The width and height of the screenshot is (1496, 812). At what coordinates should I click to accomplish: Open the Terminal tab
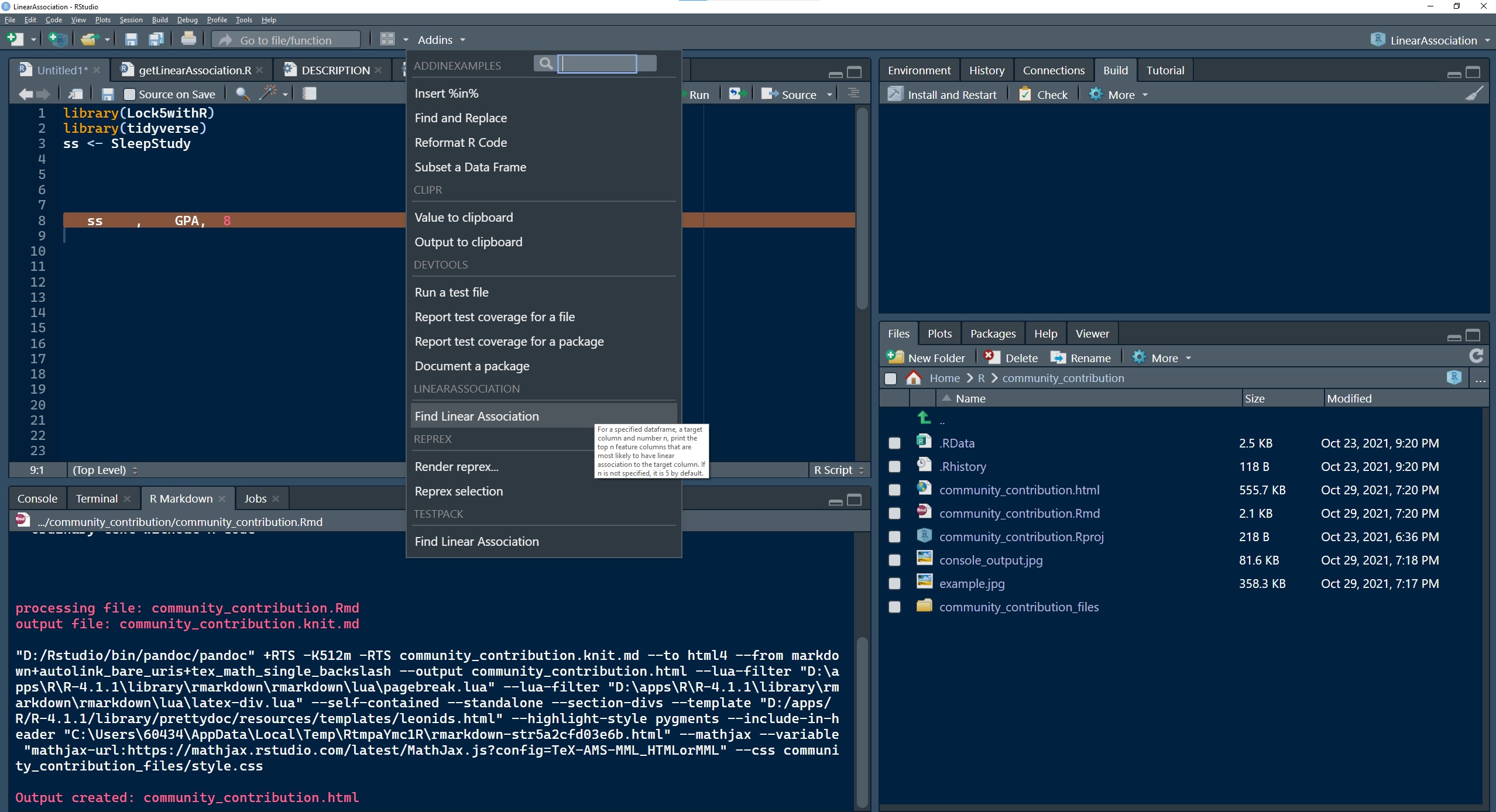[97, 498]
